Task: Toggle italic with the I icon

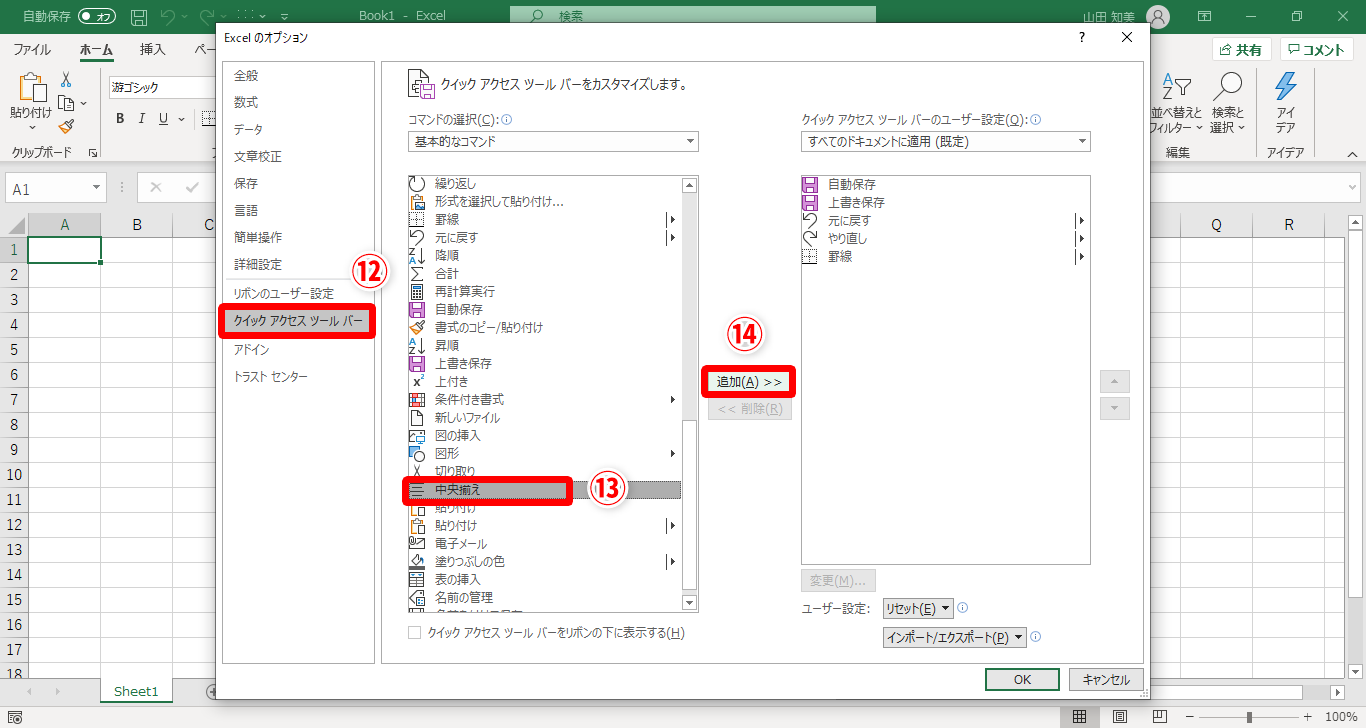Action: pos(142,119)
